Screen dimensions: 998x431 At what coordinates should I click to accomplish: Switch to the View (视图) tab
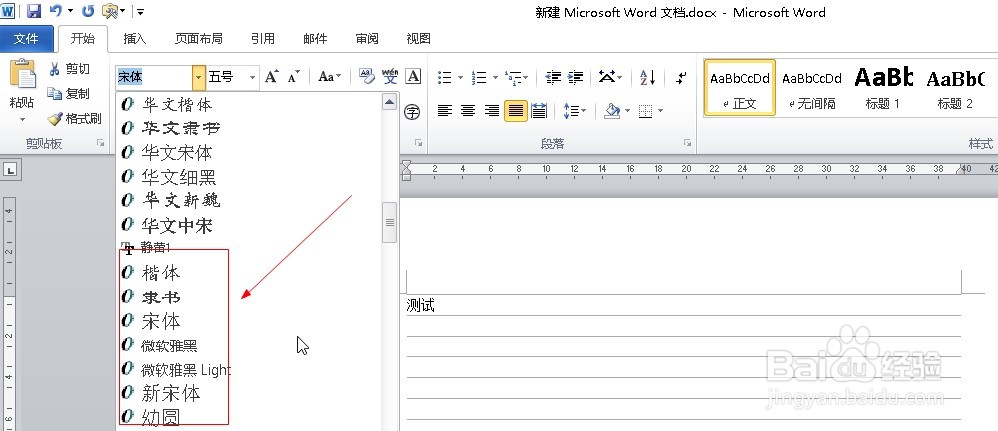point(418,39)
